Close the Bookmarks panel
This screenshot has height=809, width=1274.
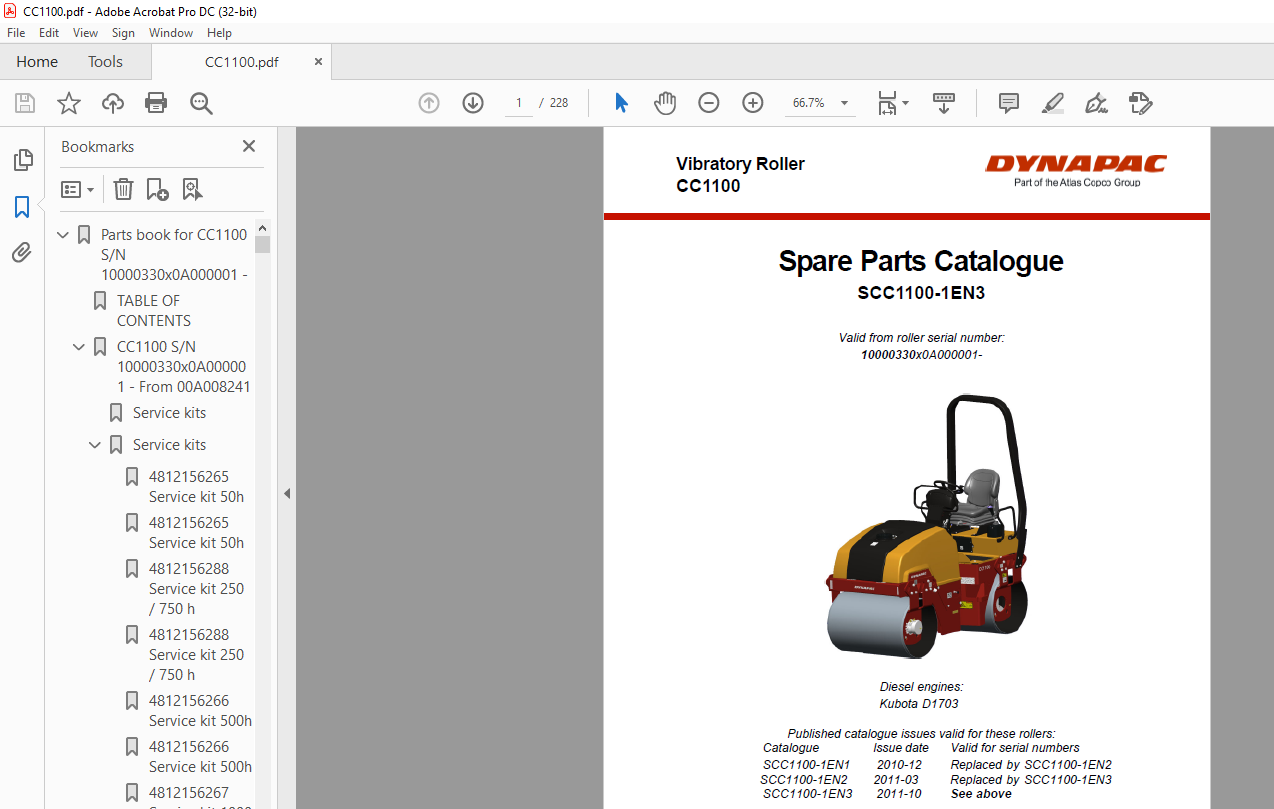(249, 146)
